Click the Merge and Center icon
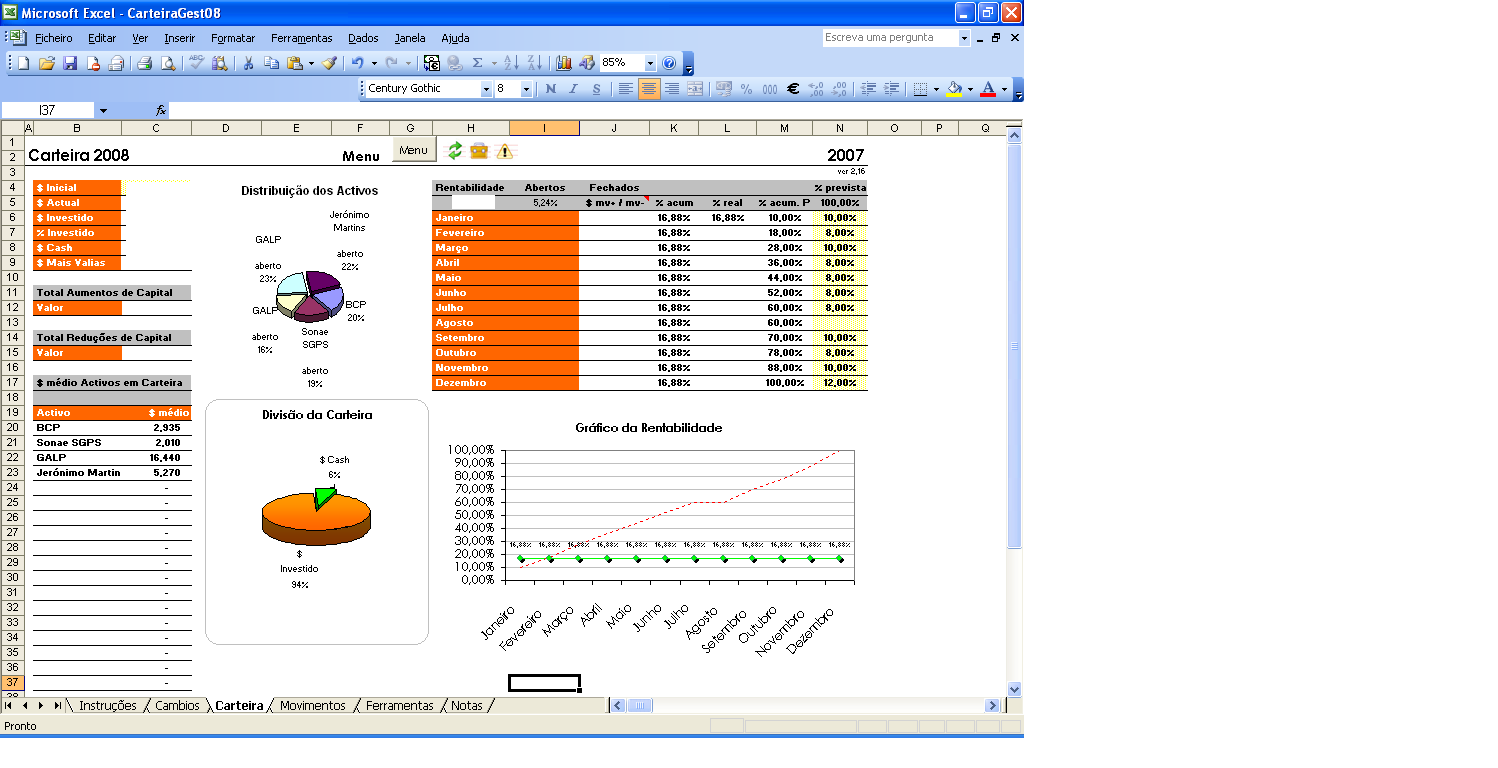Viewport: 1498px width, 768px height. 694,89
